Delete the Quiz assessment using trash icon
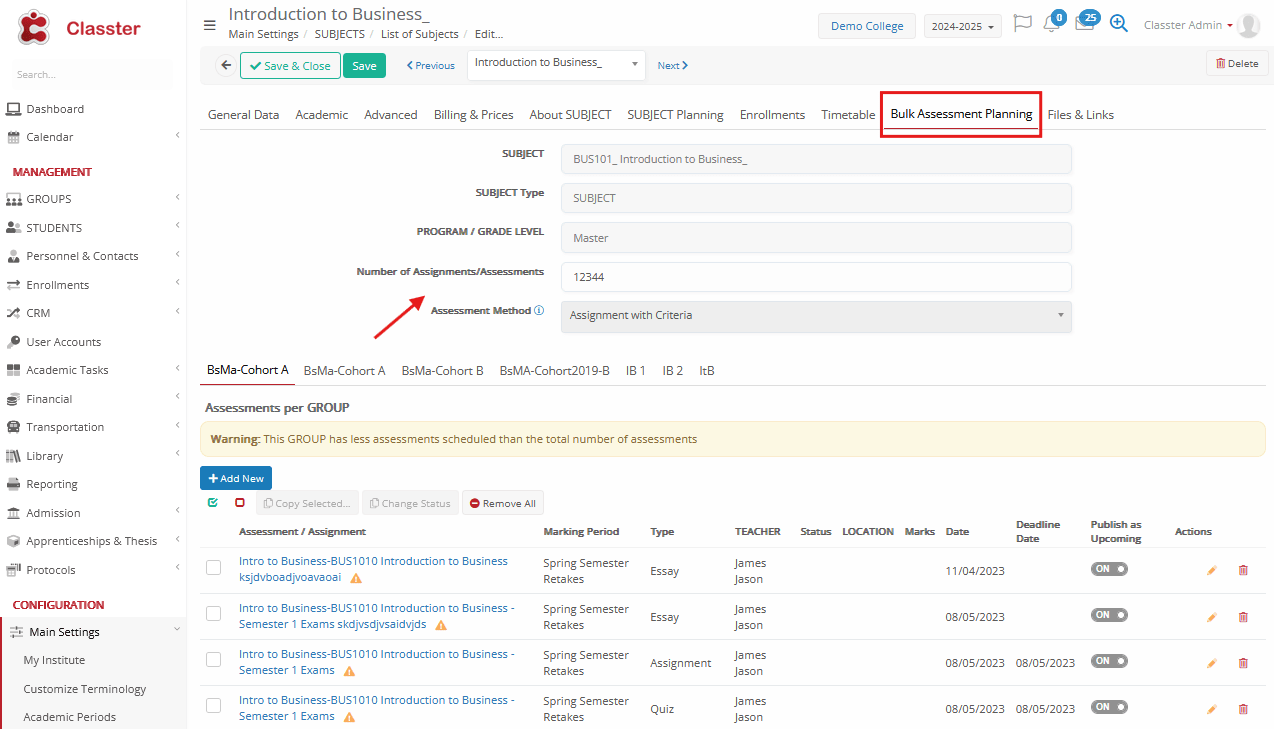The image size is (1274, 729). [x=1243, y=709]
